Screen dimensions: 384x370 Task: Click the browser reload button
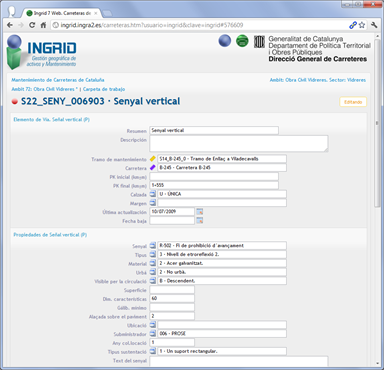coord(32,25)
